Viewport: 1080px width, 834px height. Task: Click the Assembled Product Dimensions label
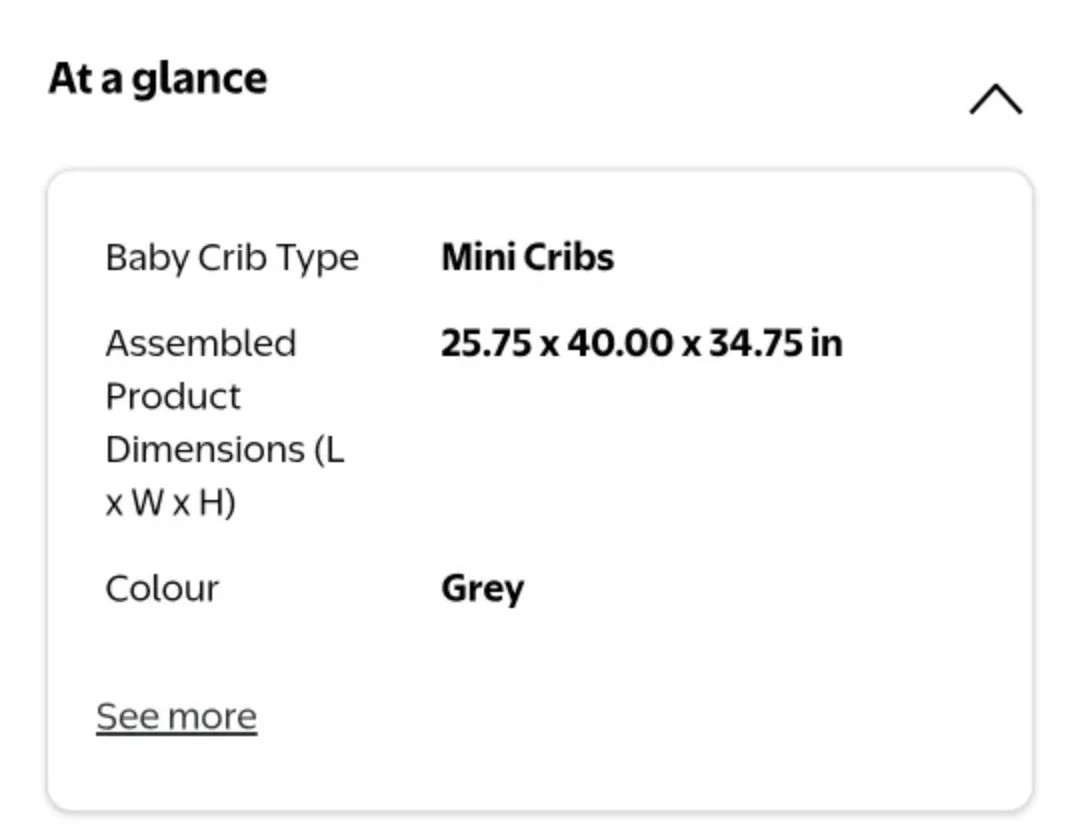coord(225,420)
